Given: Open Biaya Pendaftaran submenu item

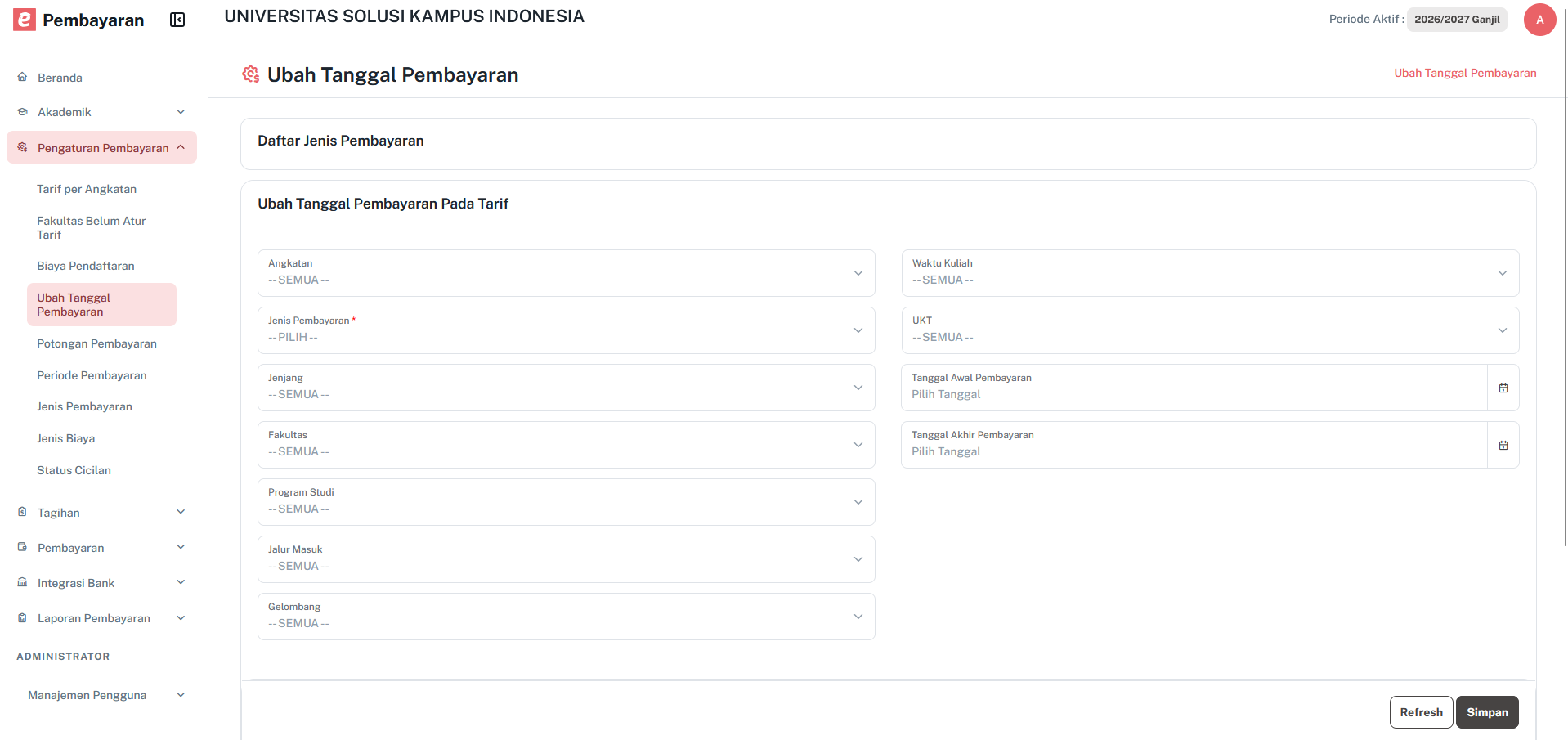Looking at the screenshot, I should [86, 266].
